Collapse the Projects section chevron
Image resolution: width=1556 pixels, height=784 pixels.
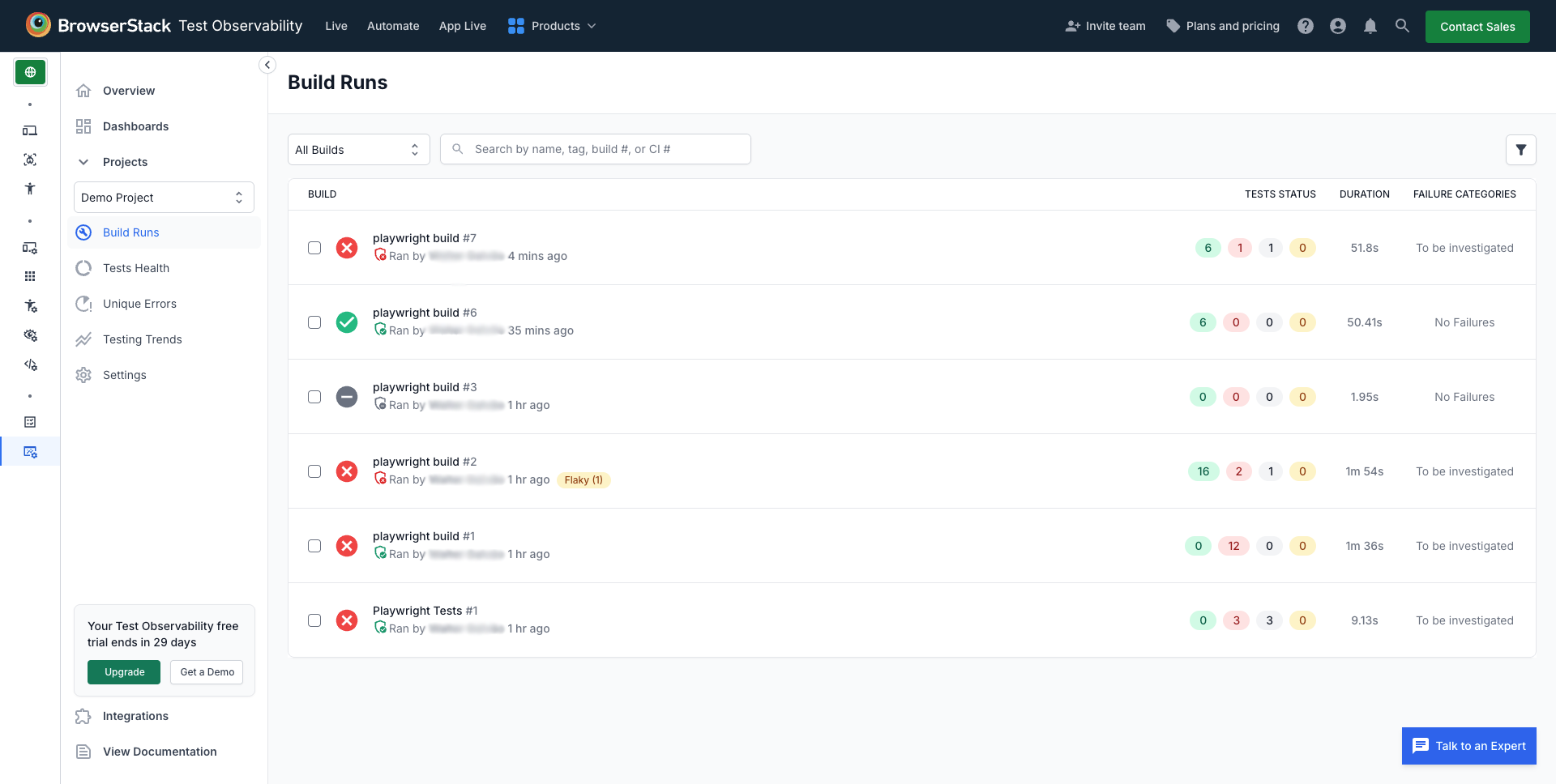[83, 162]
